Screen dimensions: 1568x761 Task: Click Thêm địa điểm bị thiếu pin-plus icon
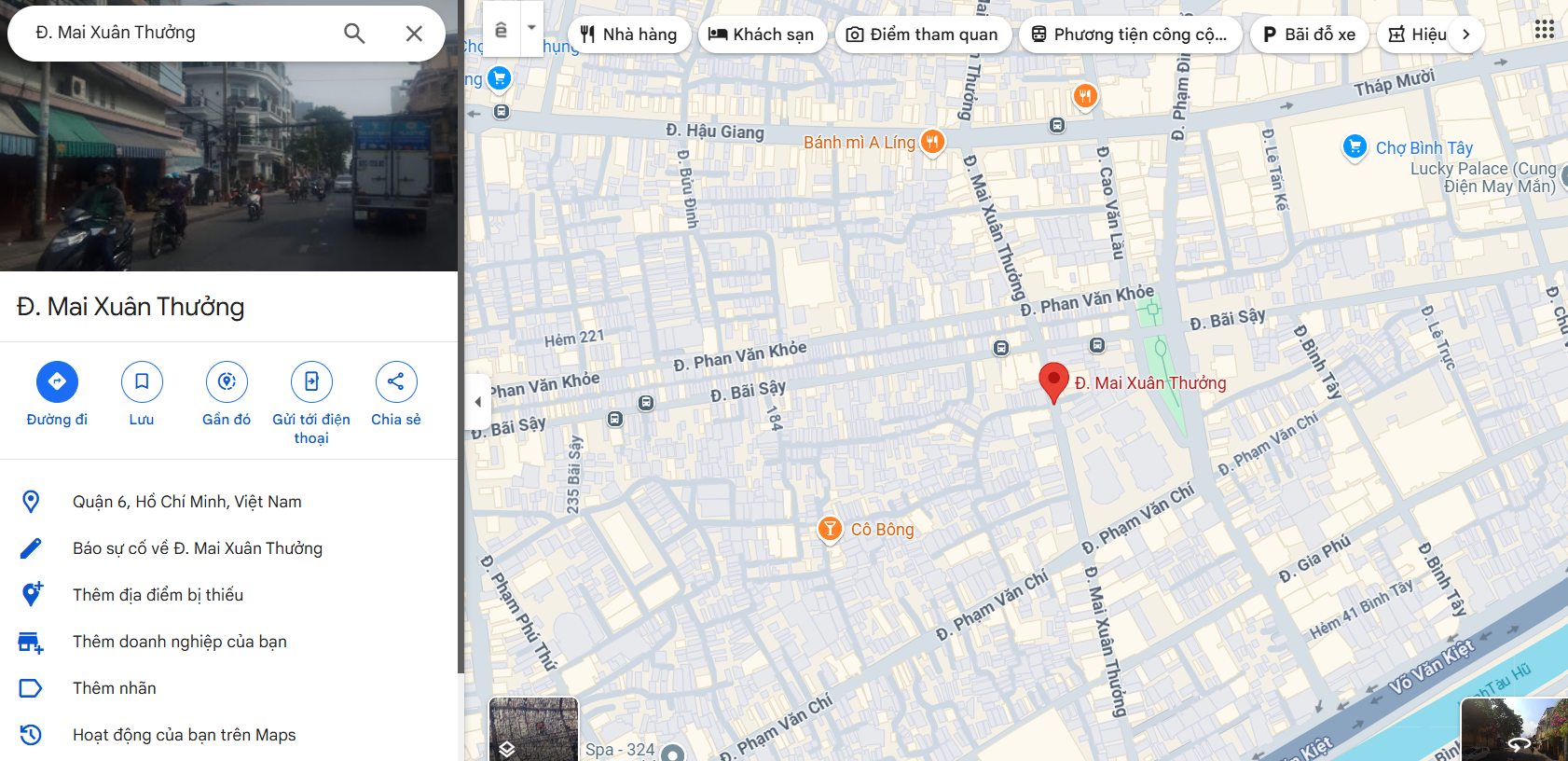click(31, 594)
